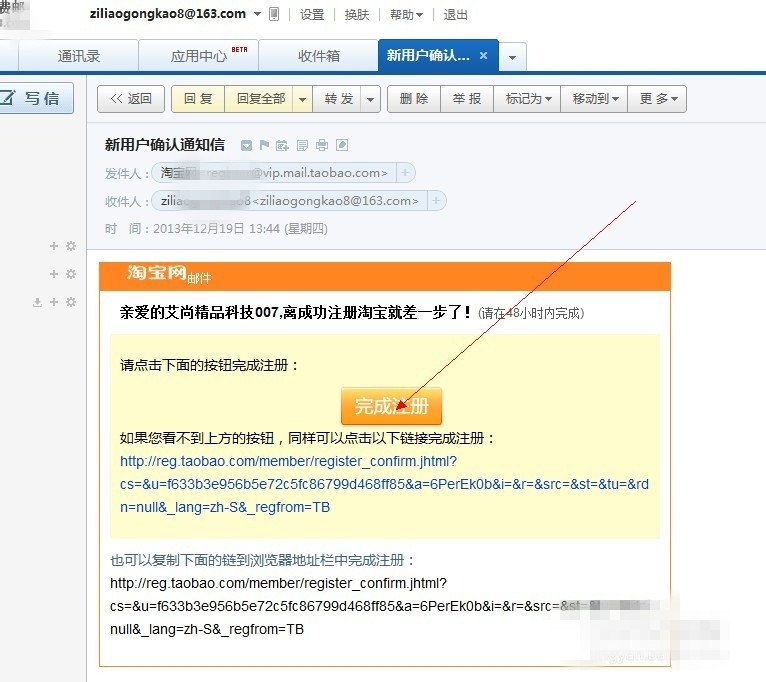Click the 返回 back button
Viewport: 766px width, 682px height.
[131, 99]
